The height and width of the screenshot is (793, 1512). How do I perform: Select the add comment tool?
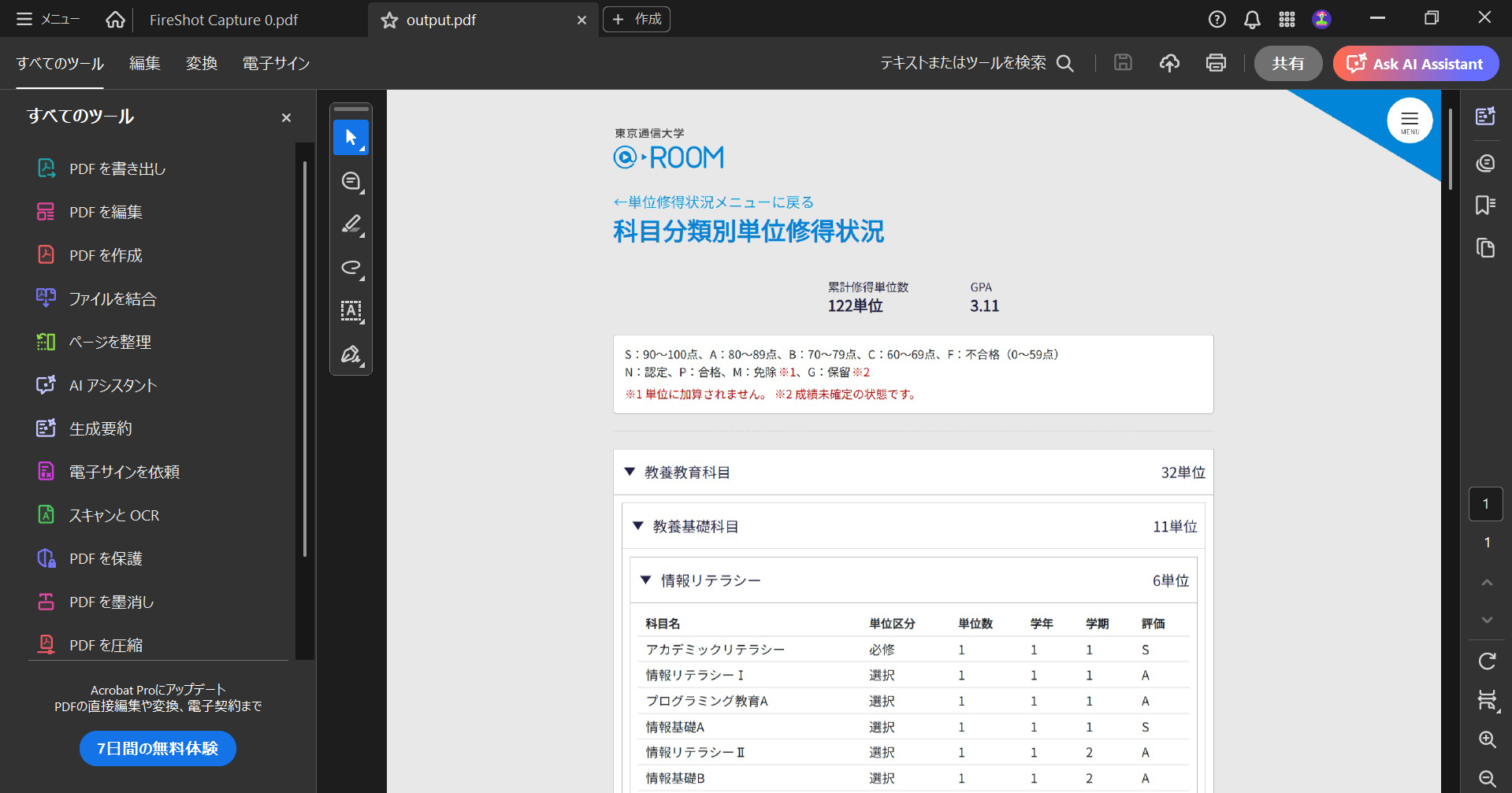(x=351, y=181)
